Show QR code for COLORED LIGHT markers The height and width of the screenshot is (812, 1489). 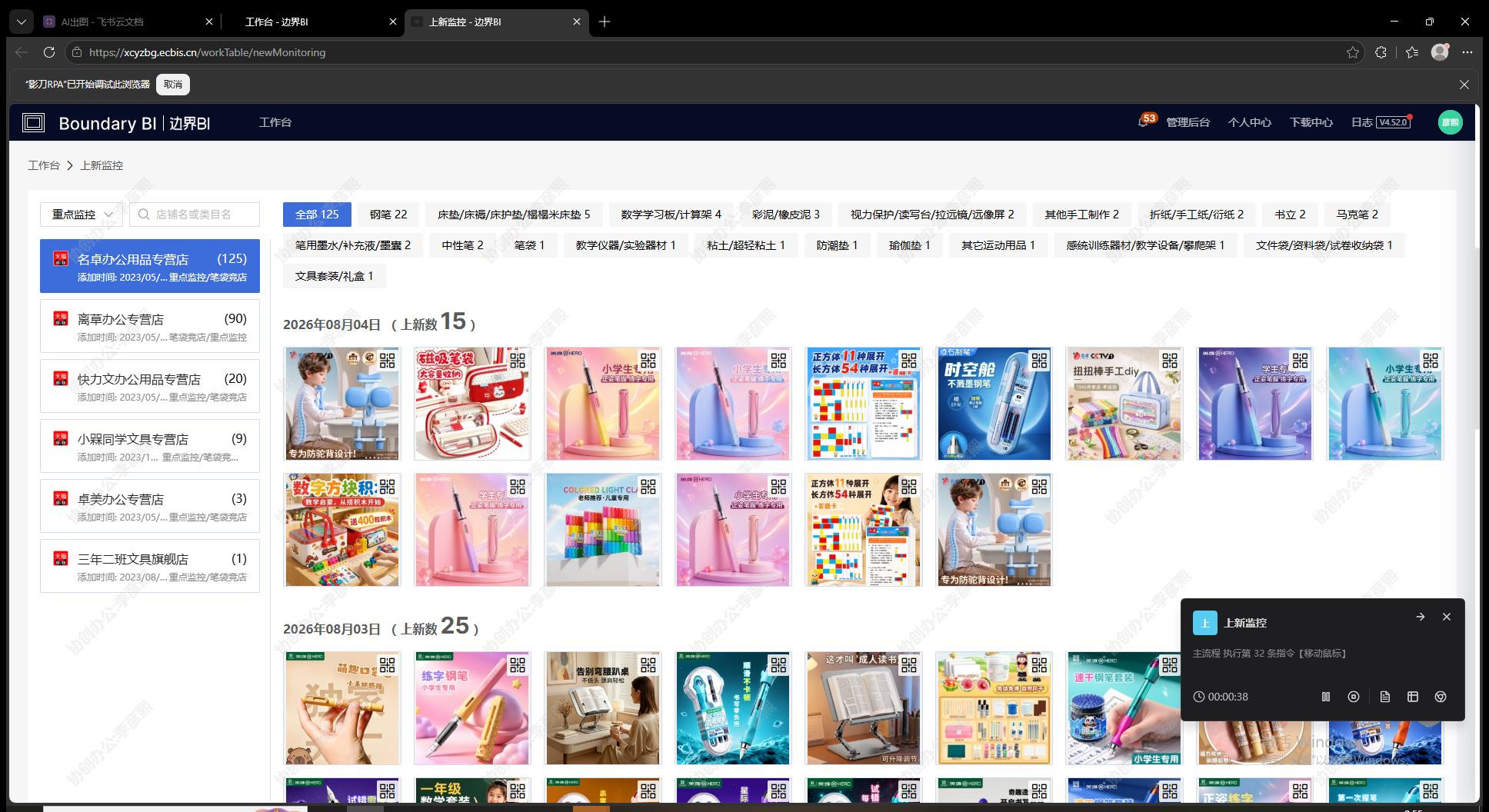coord(648,486)
